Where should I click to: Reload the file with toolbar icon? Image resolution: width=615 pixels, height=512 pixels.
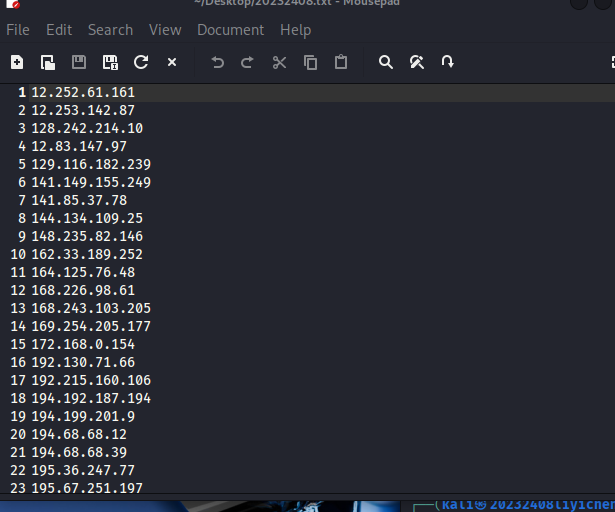tap(141, 62)
